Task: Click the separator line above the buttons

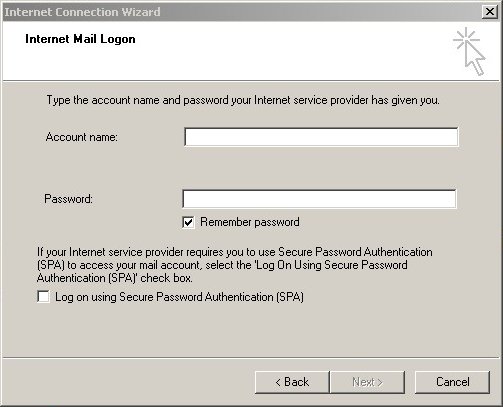Action: click(x=251, y=358)
